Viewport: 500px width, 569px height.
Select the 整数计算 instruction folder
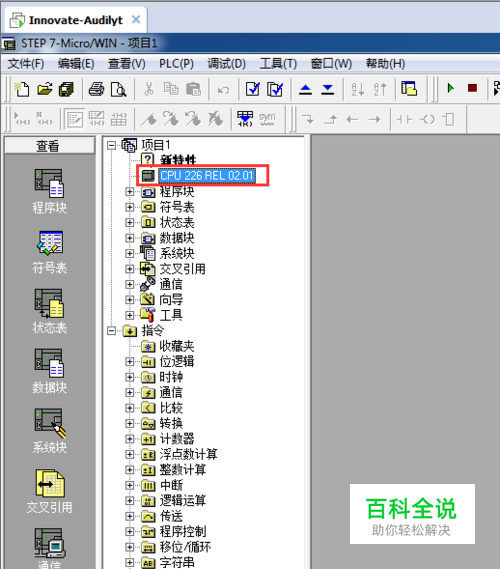pyautogui.click(x=183, y=470)
